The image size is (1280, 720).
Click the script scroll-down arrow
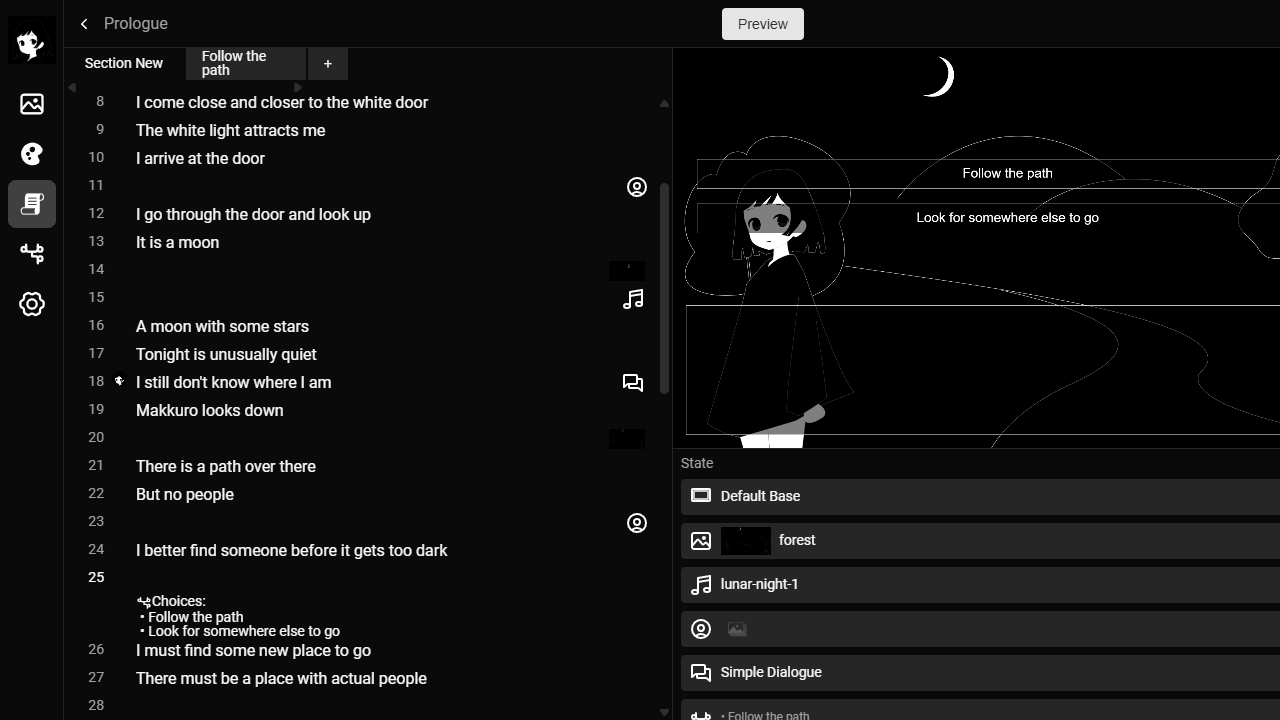[664, 712]
